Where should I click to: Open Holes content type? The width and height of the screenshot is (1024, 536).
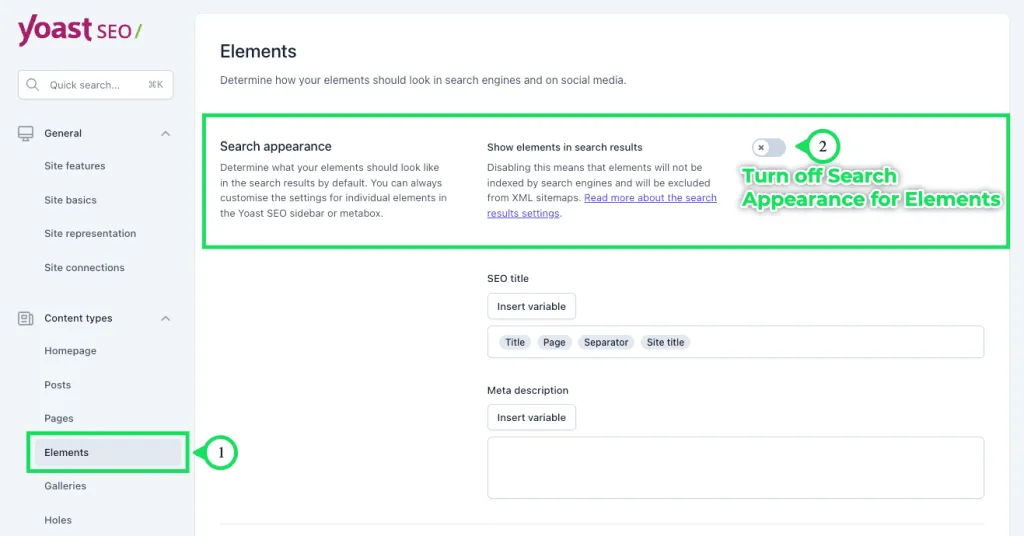(58, 520)
